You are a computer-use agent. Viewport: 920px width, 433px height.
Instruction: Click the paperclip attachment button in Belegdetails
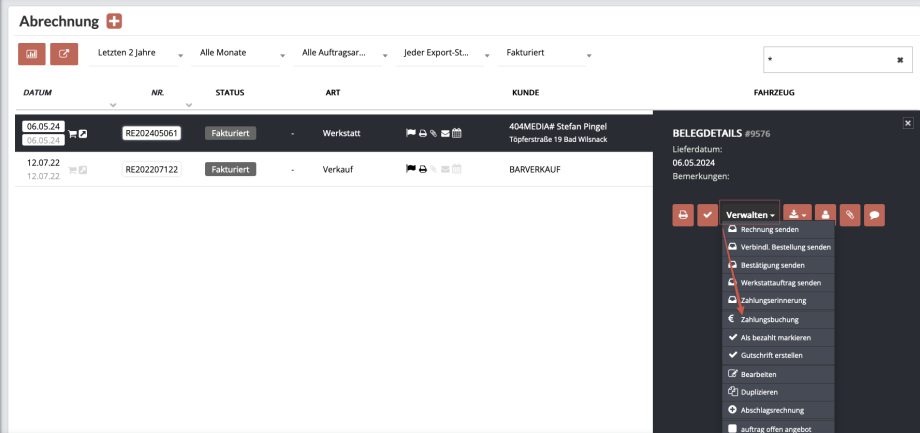click(x=849, y=214)
